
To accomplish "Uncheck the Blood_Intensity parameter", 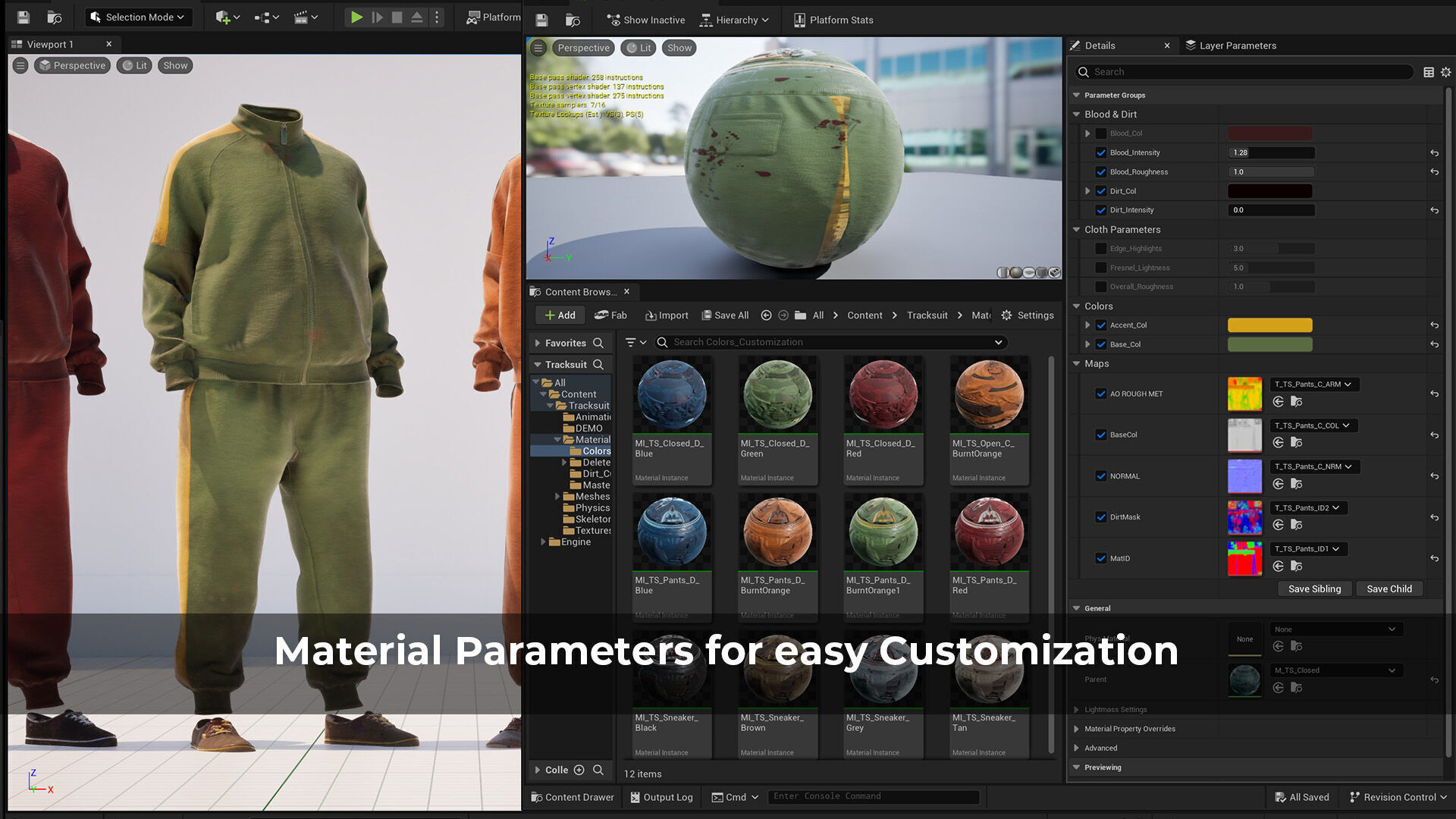I will (x=1101, y=152).
